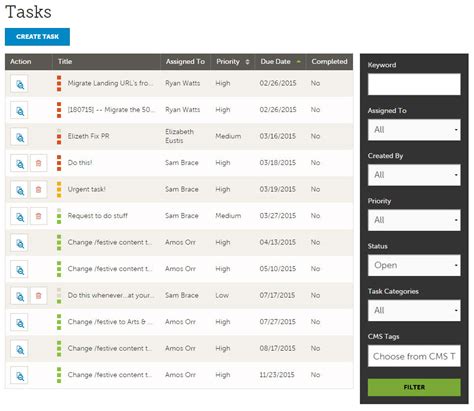Delete the 'Urgent task!' row

pyautogui.click(x=39, y=190)
